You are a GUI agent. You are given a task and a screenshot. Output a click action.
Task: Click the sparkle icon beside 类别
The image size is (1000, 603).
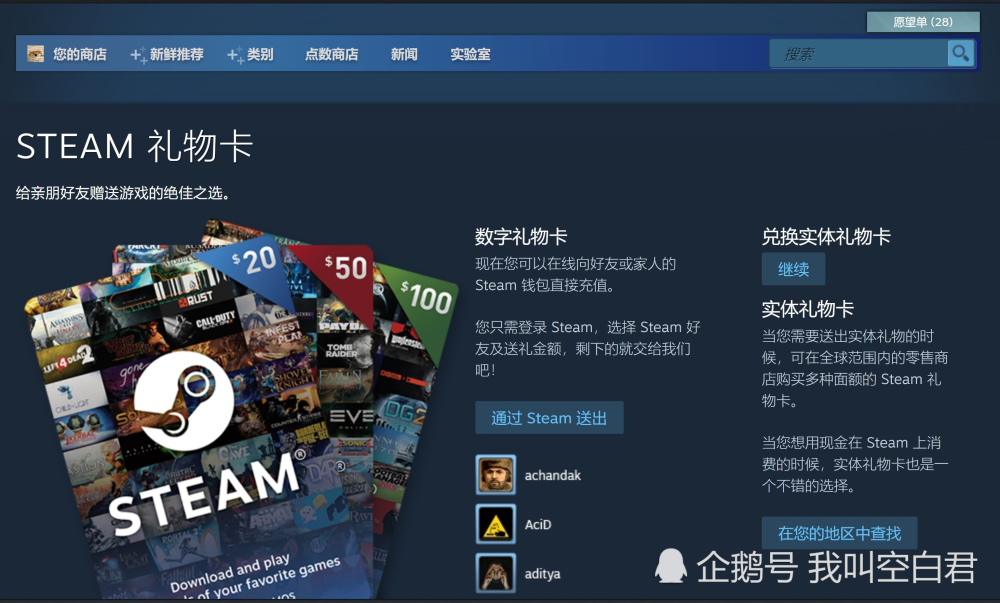tap(234, 54)
